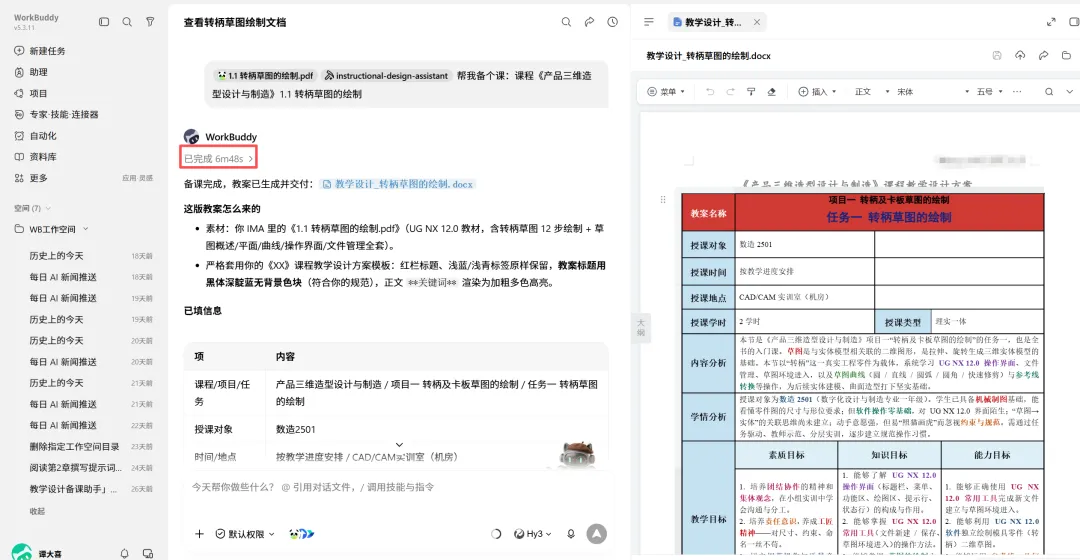Viewport: 1080px width, 560px height.
Task: Collapse the 空间 (7) spaces list
Action: pos(32,208)
